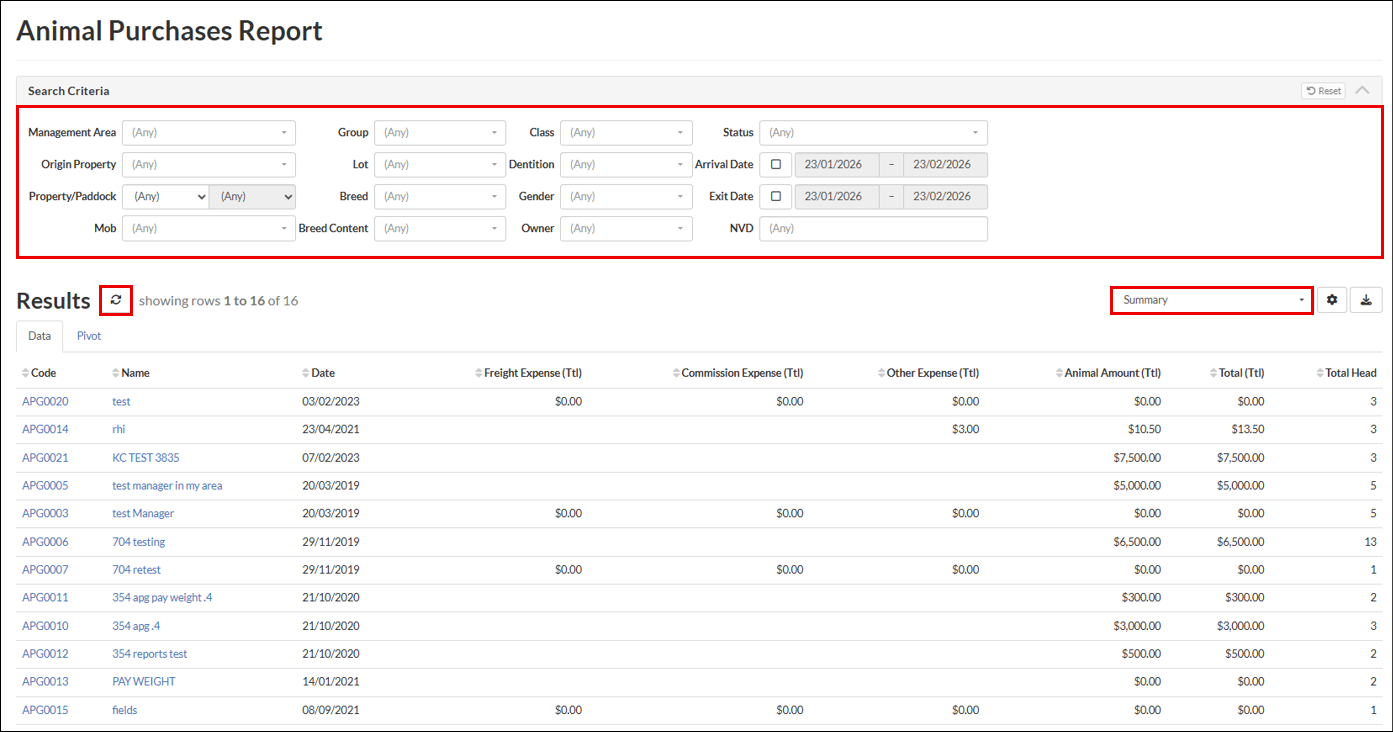1393x732 pixels.
Task: Refresh the results list
Action: point(116,300)
